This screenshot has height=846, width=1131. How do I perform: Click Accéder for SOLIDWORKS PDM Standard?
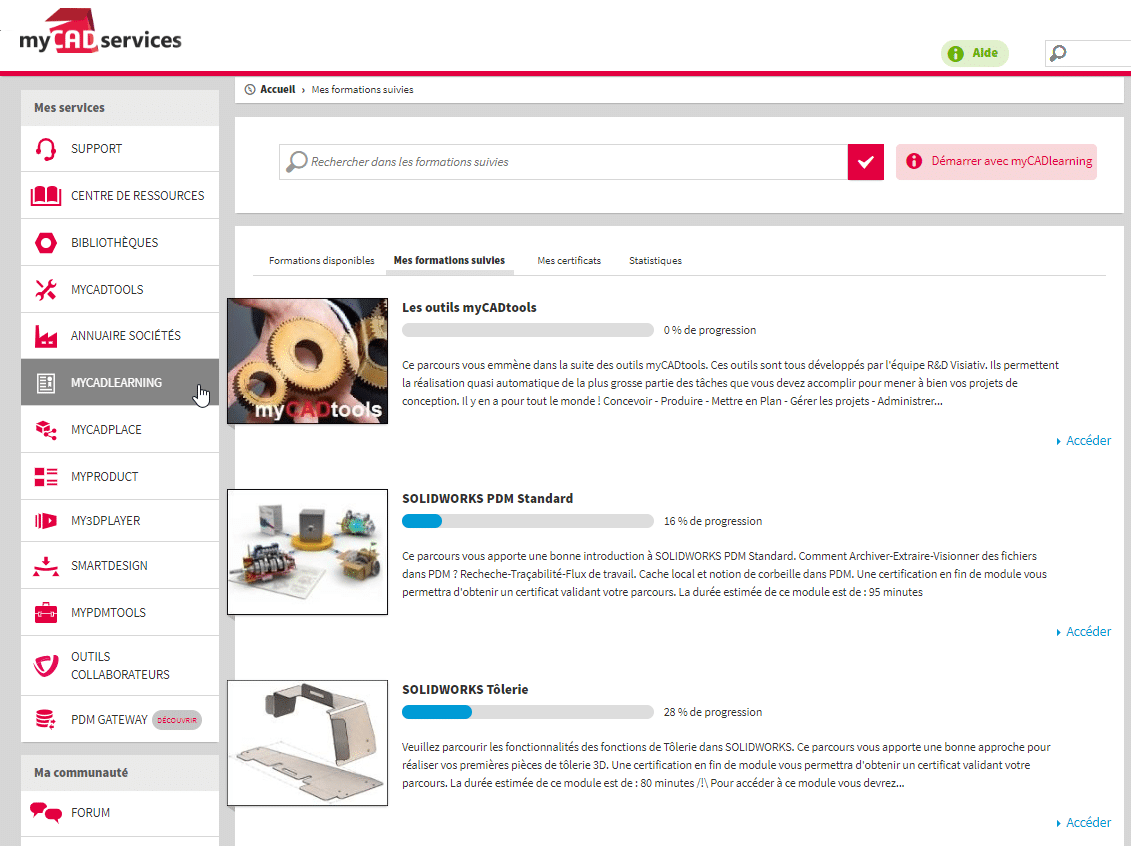[x=1083, y=632]
